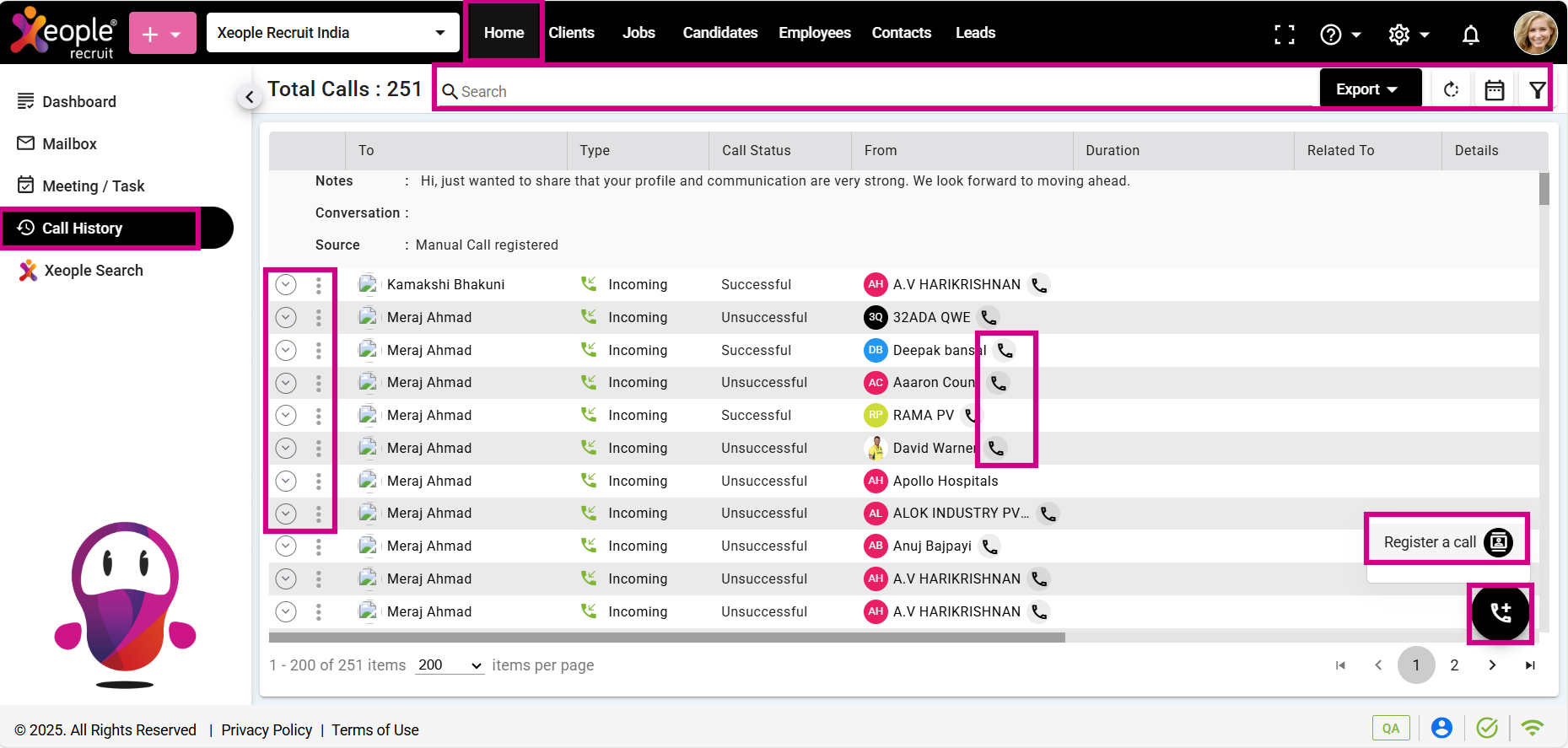Toggle fullscreen mode icon
1568x748 pixels.
point(1284,35)
